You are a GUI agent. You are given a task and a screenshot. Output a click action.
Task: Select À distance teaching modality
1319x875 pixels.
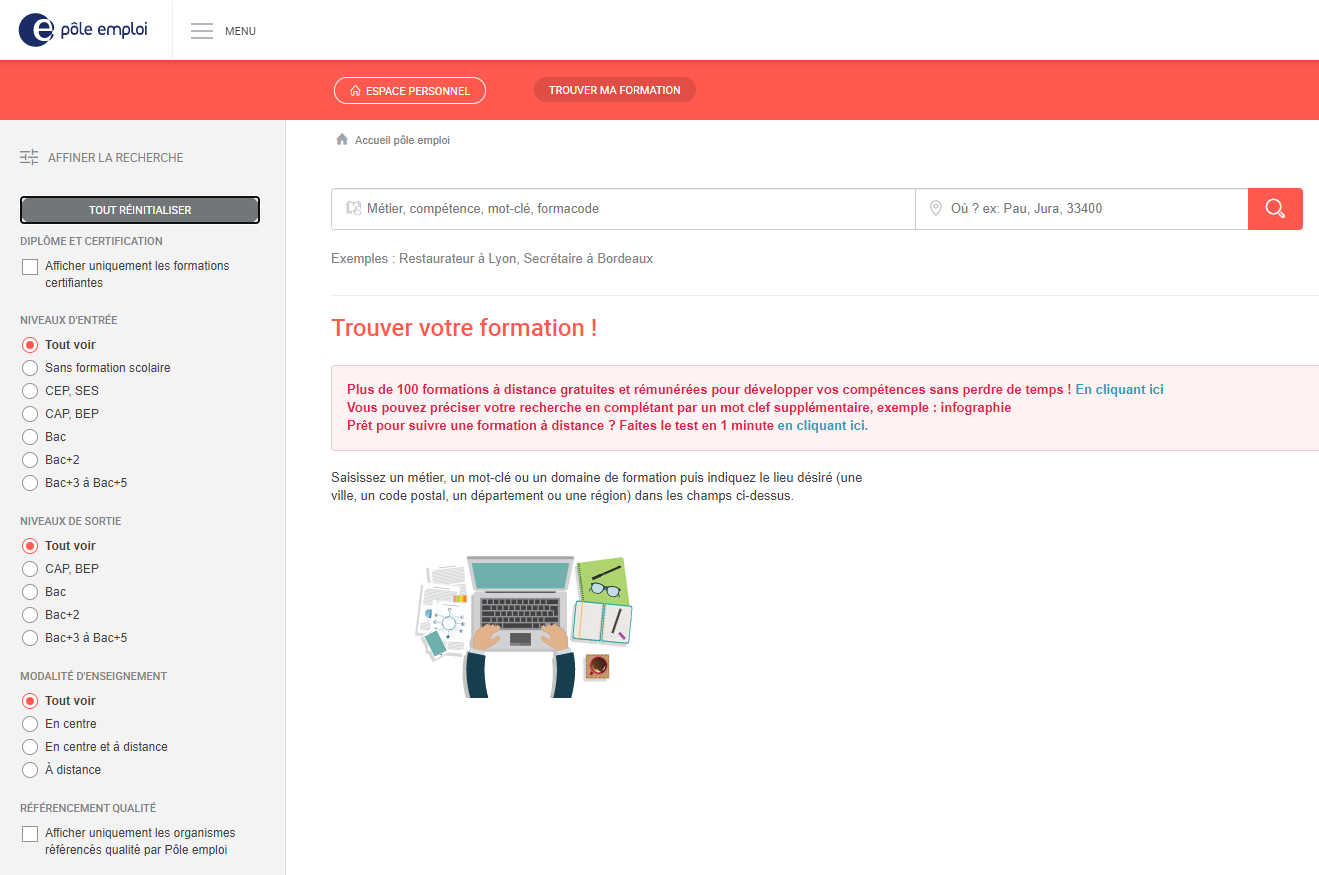point(30,770)
